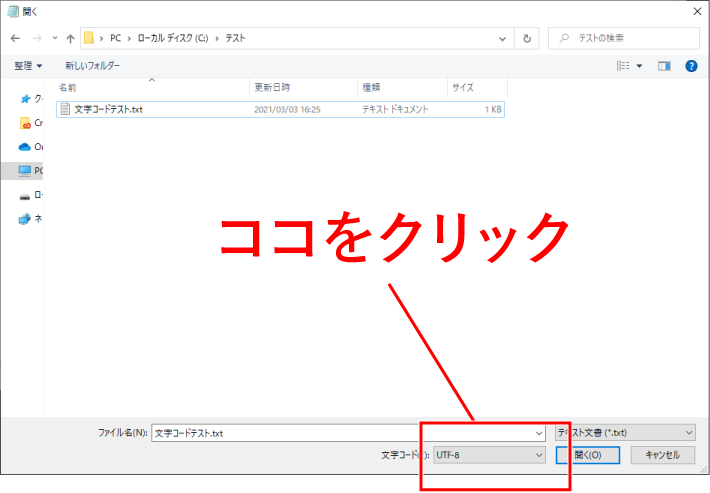Screen dimensions: 710x493
Task: Click the Up one level arrow
Action: click(x=70, y=38)
